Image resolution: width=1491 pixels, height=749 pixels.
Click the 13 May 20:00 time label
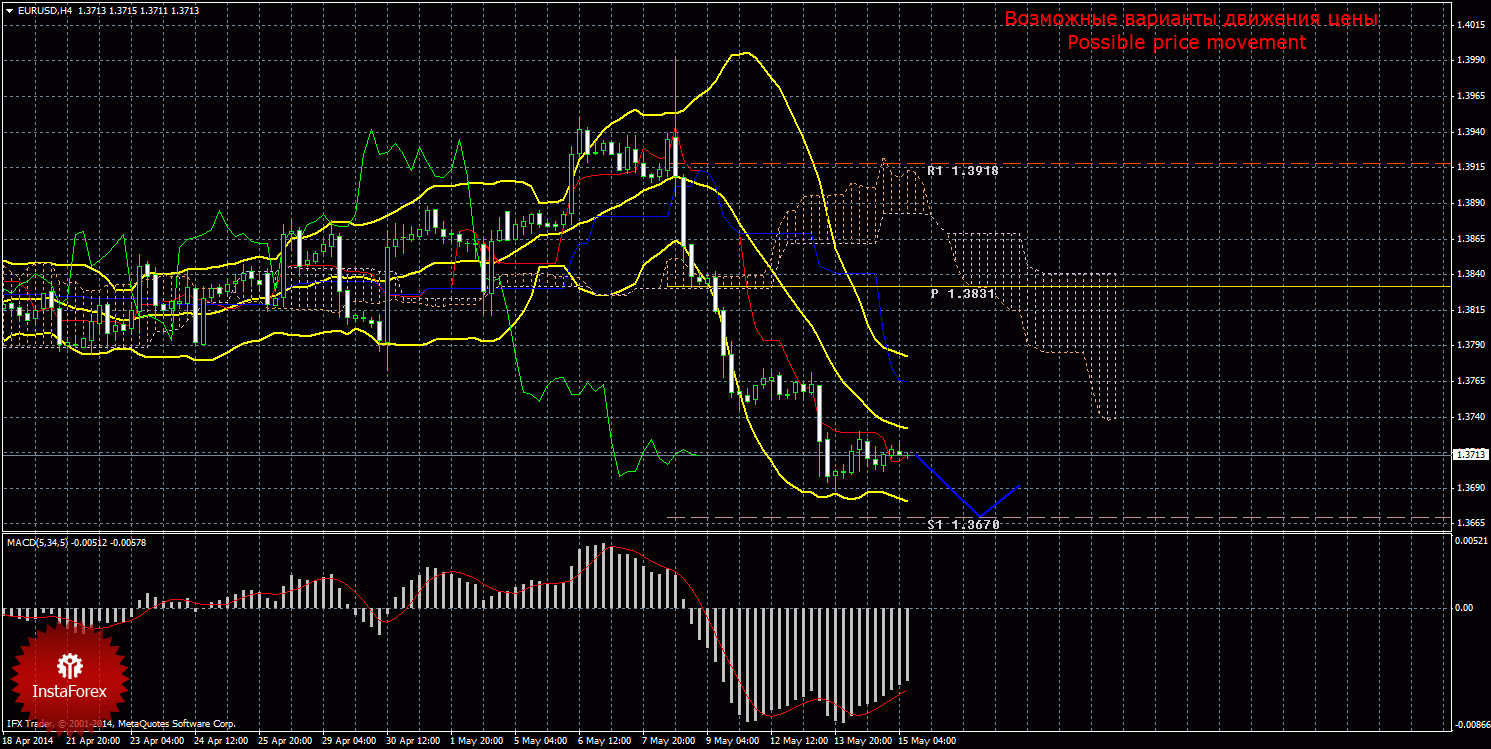(861, 741)
